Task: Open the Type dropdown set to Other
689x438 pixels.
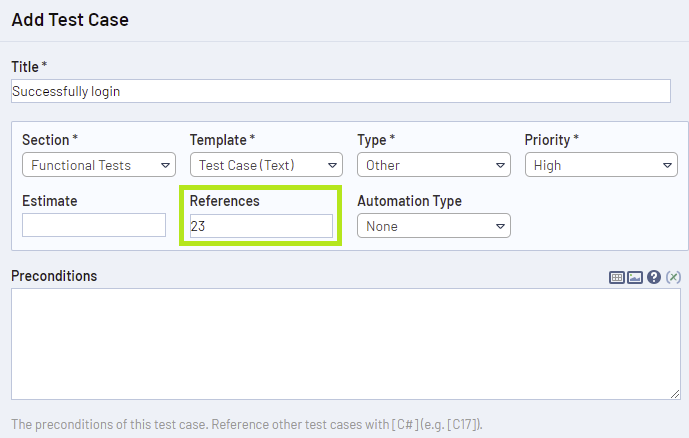Action: pos(433,165)
